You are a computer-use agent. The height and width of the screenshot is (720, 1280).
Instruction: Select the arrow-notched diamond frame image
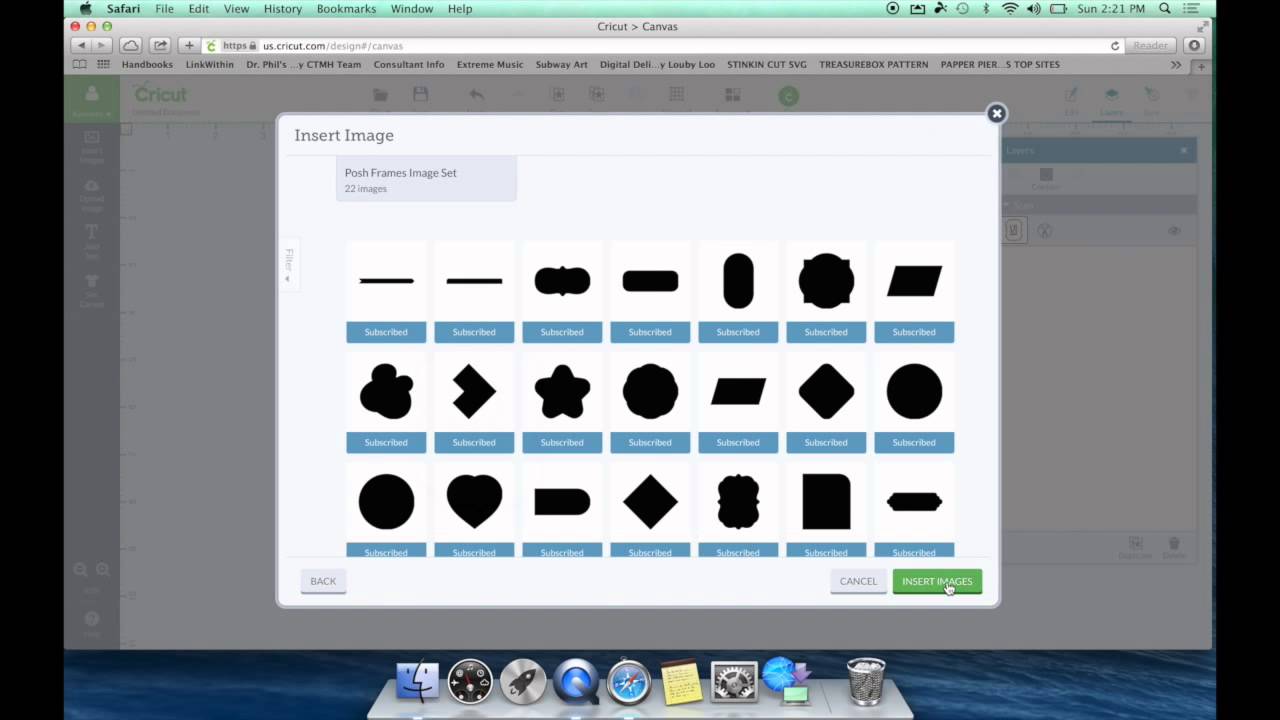pos(474,391)
